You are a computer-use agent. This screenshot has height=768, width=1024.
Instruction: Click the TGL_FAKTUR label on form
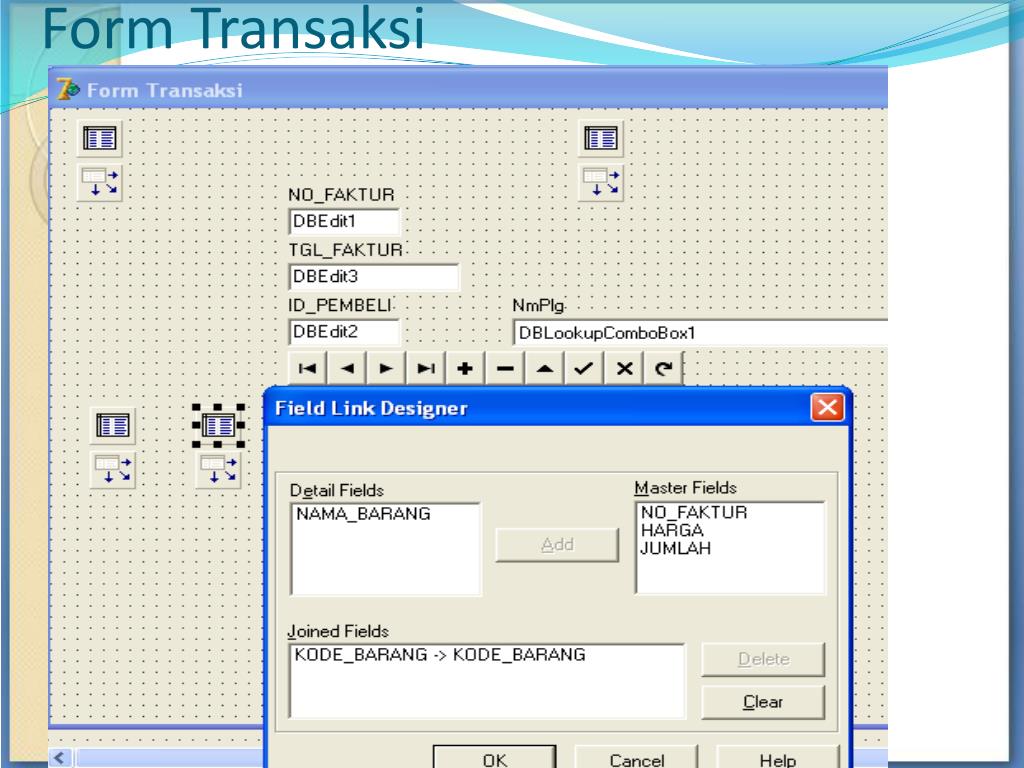click(345, 250)
